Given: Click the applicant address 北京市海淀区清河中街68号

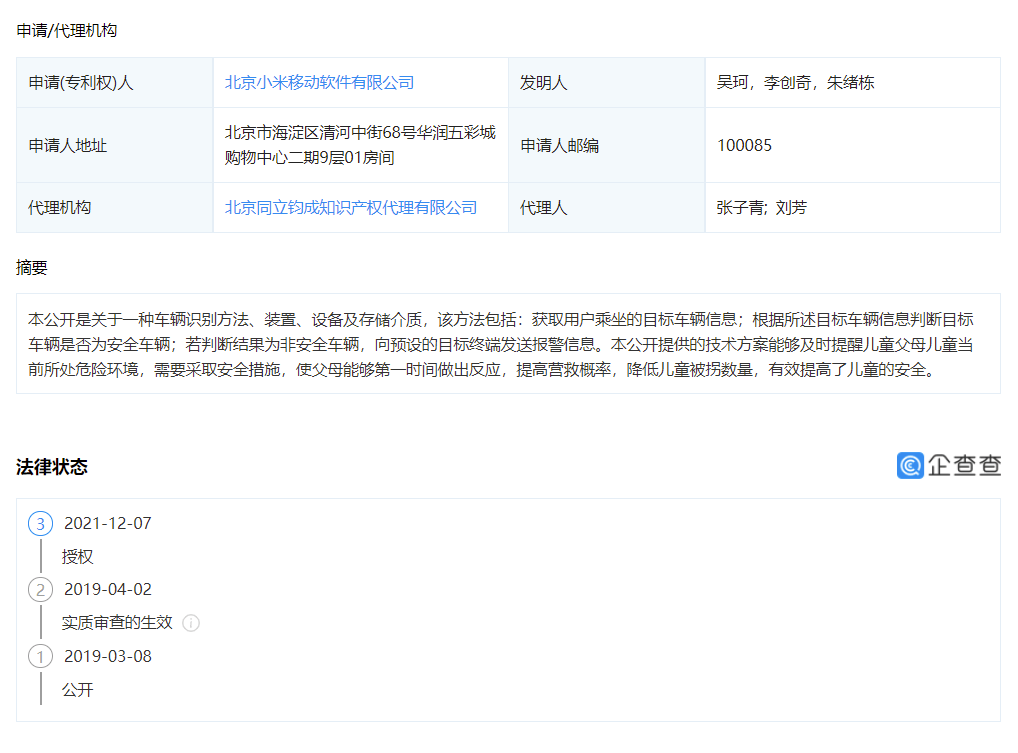Looking at the screenshot, I should 360,145.
